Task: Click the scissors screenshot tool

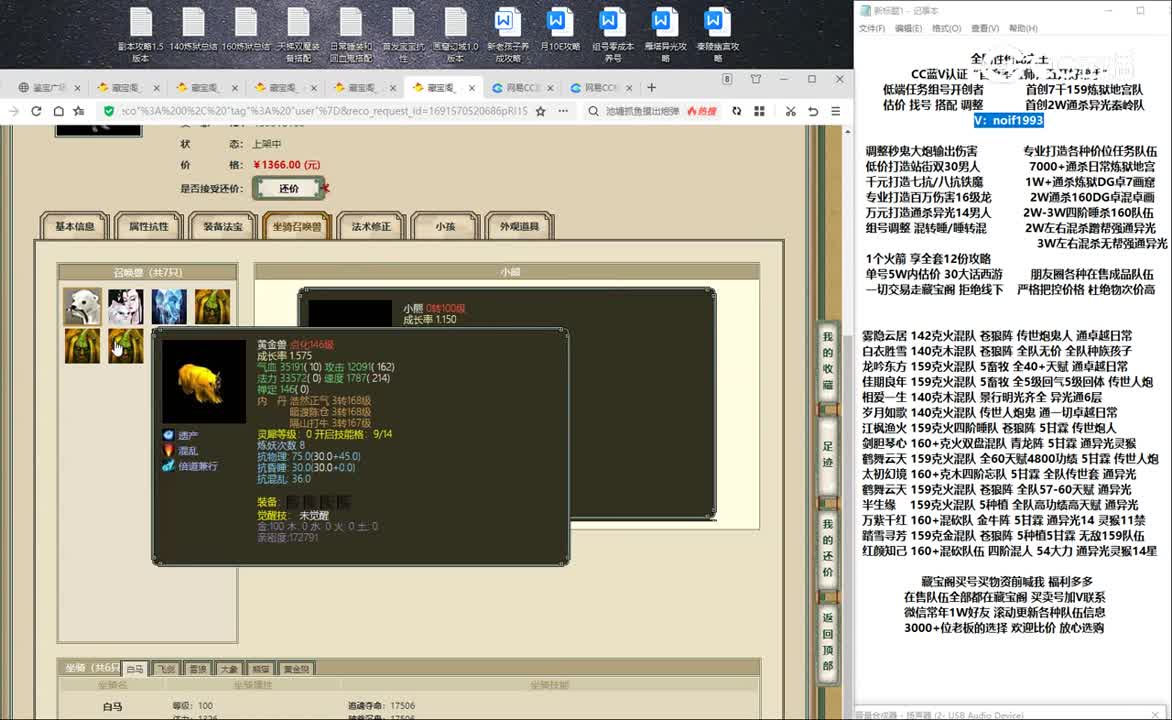Action: tap(790, 111)
